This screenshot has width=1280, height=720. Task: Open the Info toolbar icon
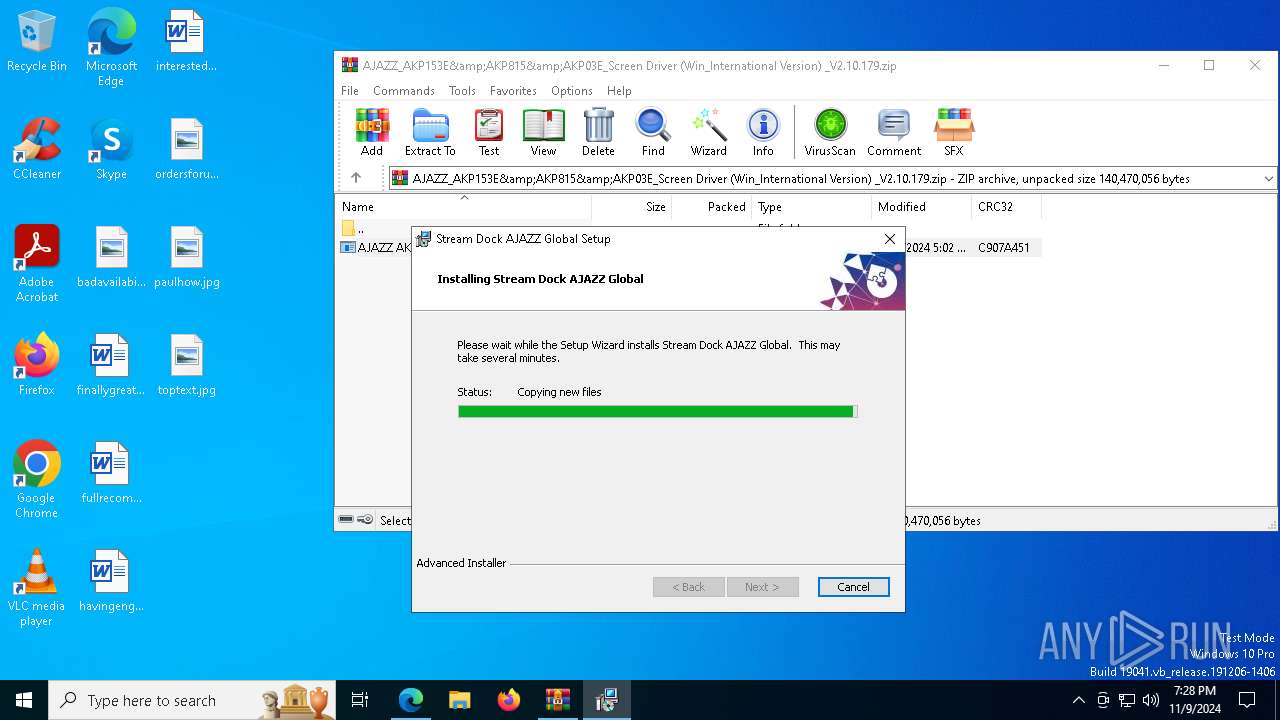point(763,133)
